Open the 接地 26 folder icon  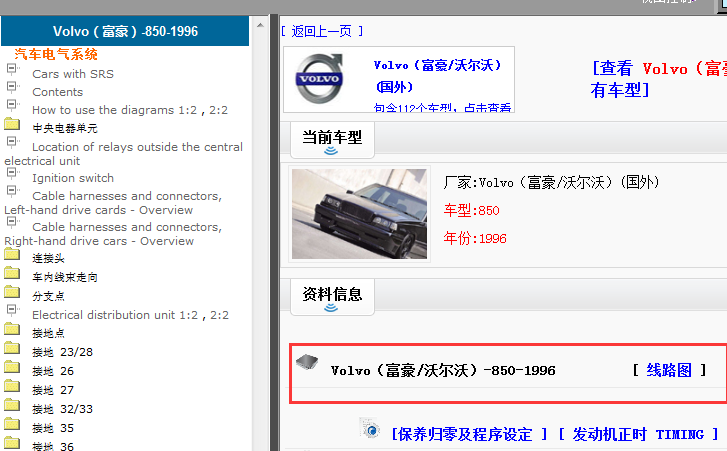point(12,368)
